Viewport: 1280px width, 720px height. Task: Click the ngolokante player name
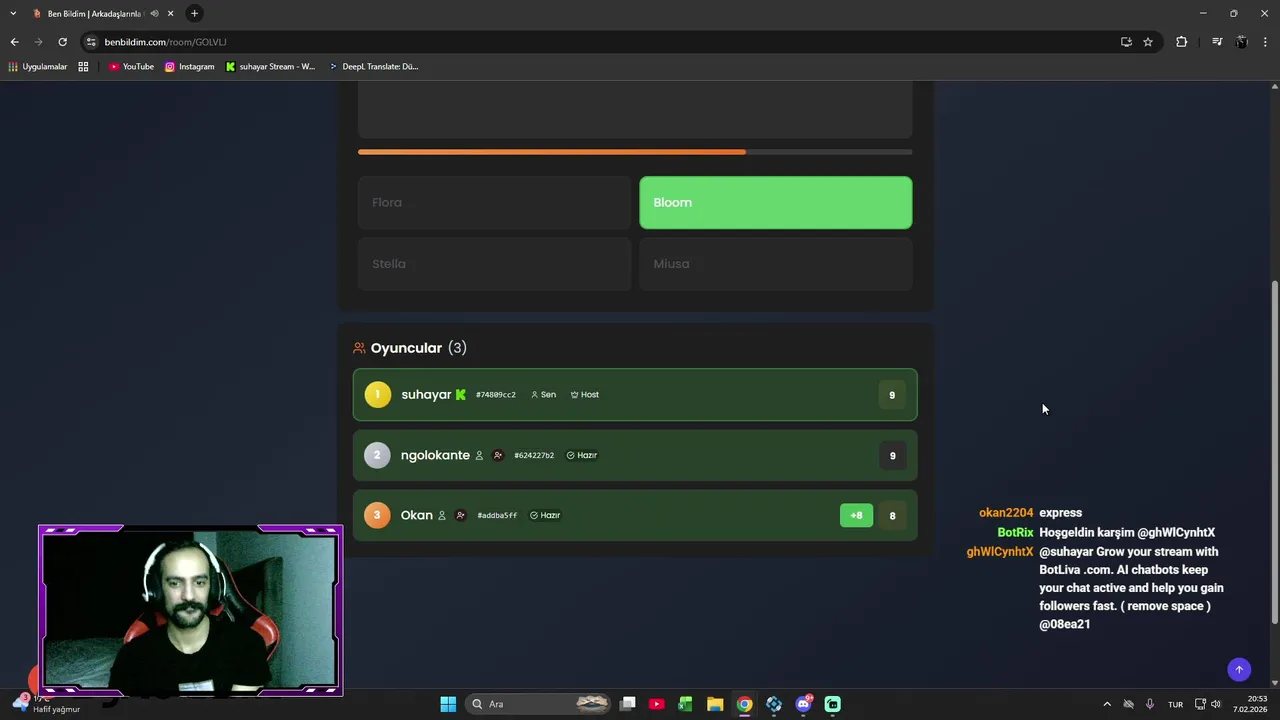coord(435,455)
